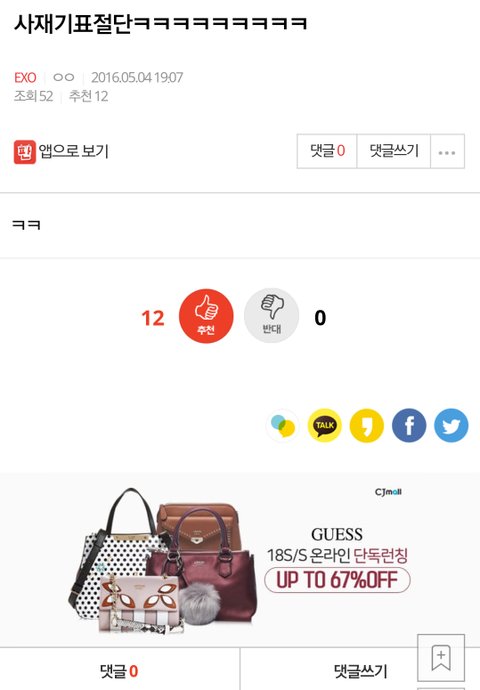
Task: Tap the bookmark plus icon
Action: pos(441,658)
